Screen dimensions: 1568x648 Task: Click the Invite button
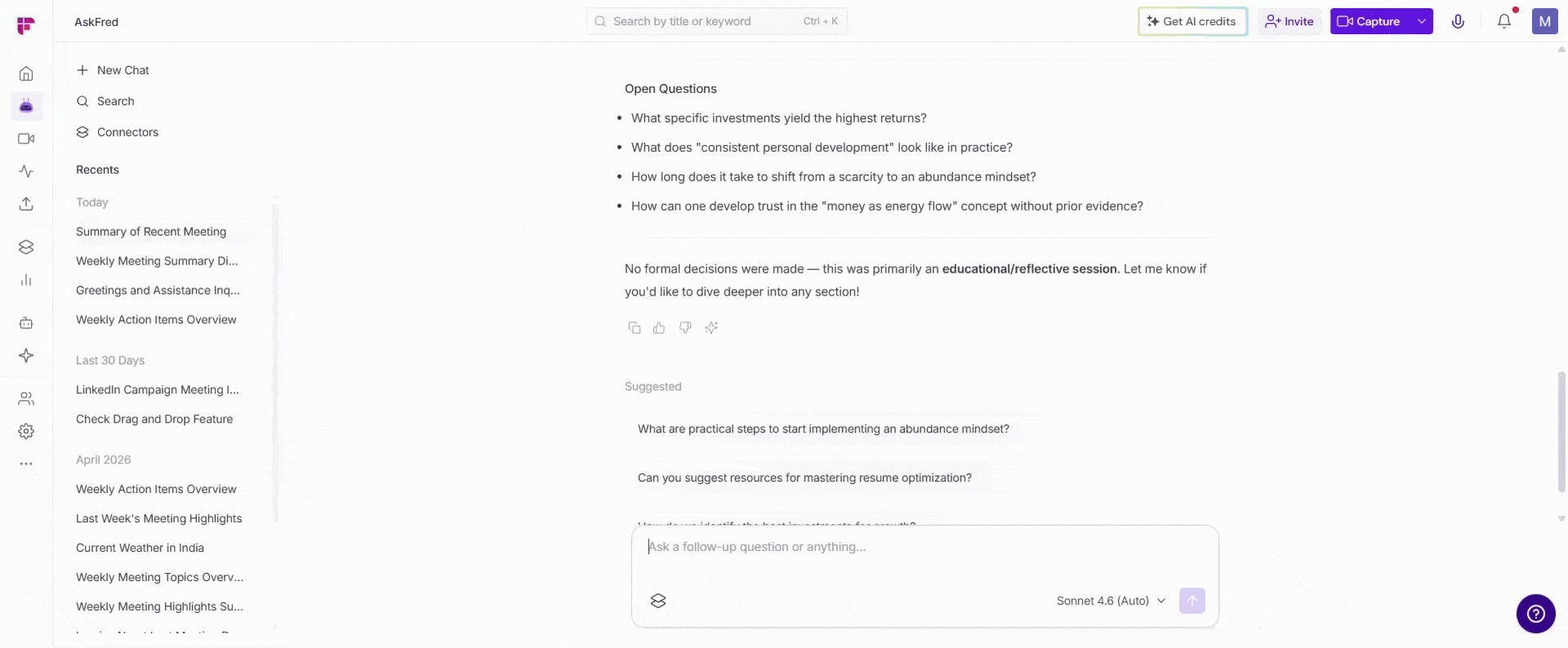click(1290, 21)
